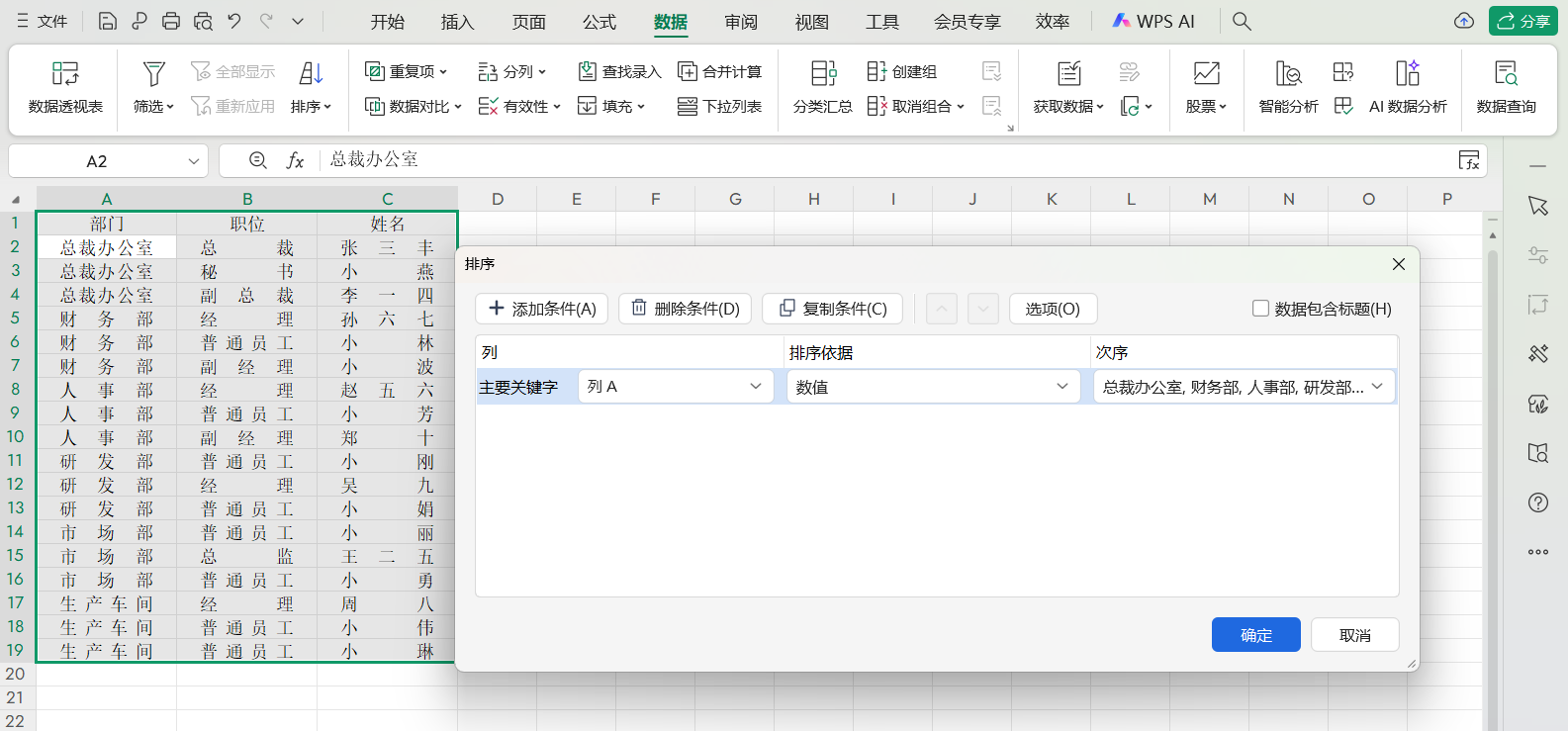Click the 数据查询 icon
The width and height of the screenshot is (1568, 731).
click(x=1506, y=73)
